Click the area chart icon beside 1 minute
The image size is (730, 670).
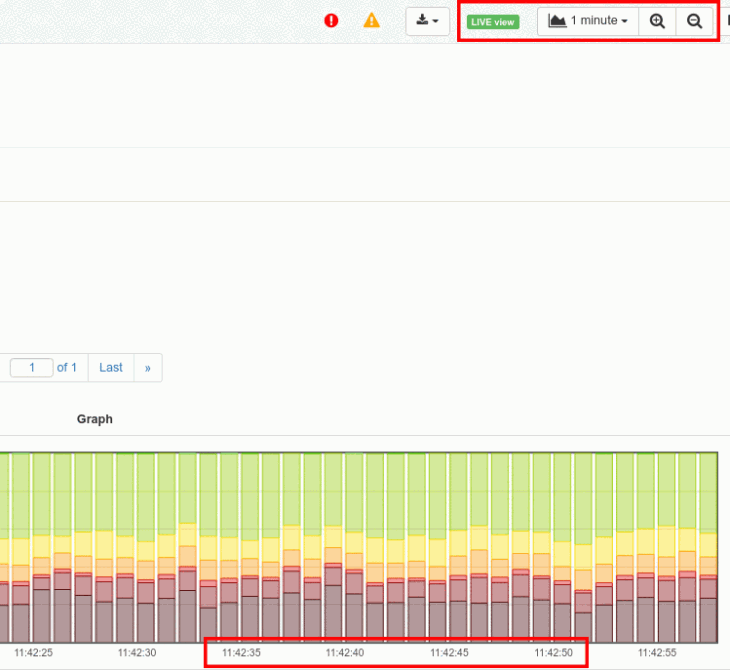[x=557, y=21]
